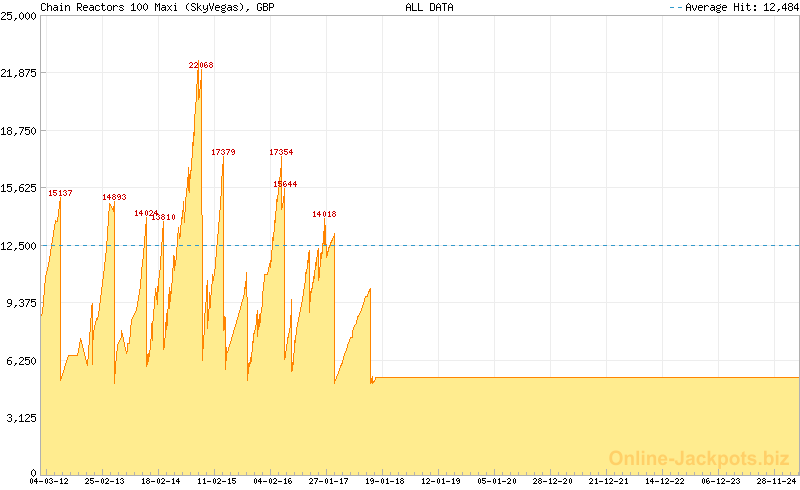The image size is (800, 490).
Task: Select the 17379 peak marker
Action: pos(223,152)
